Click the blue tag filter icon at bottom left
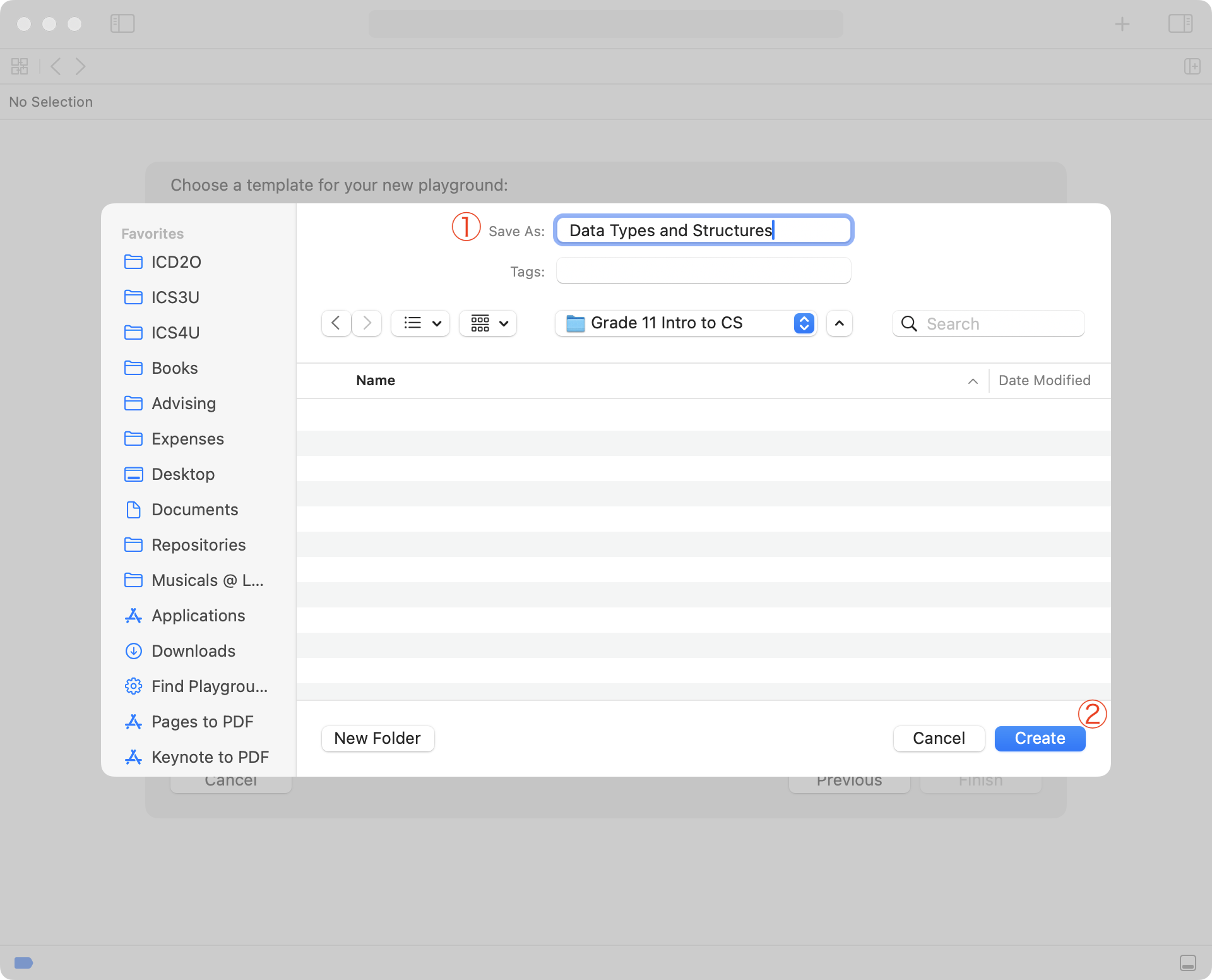 [23, 962]
